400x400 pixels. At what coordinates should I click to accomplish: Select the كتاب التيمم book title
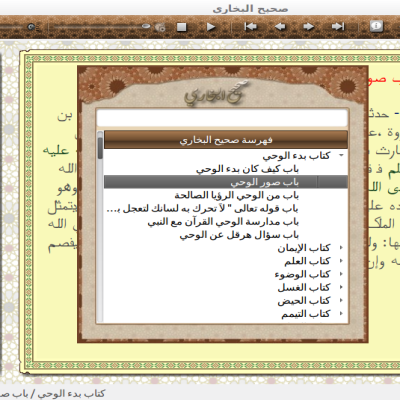point(306,314)
